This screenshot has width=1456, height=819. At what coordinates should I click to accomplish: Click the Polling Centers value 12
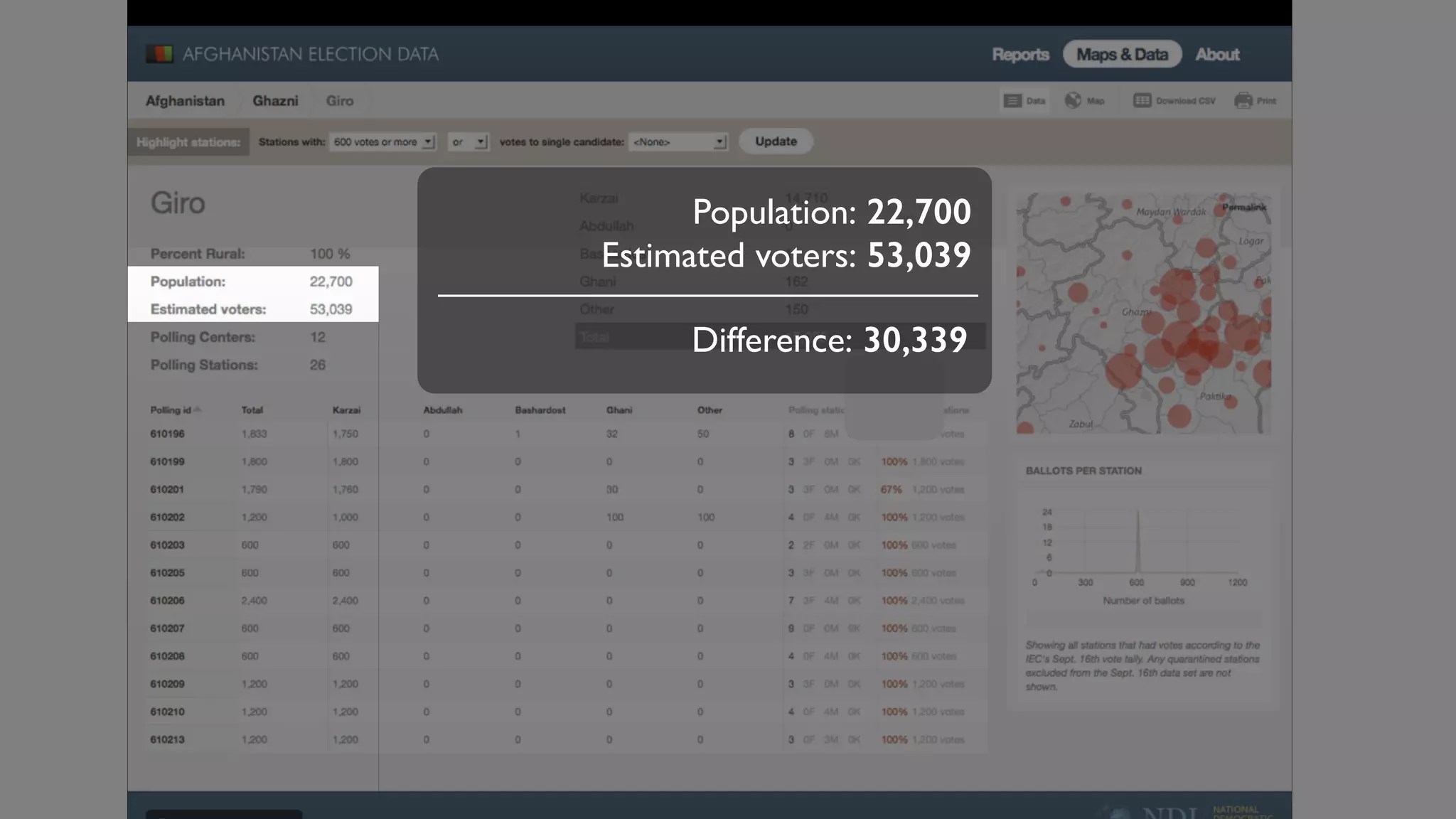(x=317, y=337)
